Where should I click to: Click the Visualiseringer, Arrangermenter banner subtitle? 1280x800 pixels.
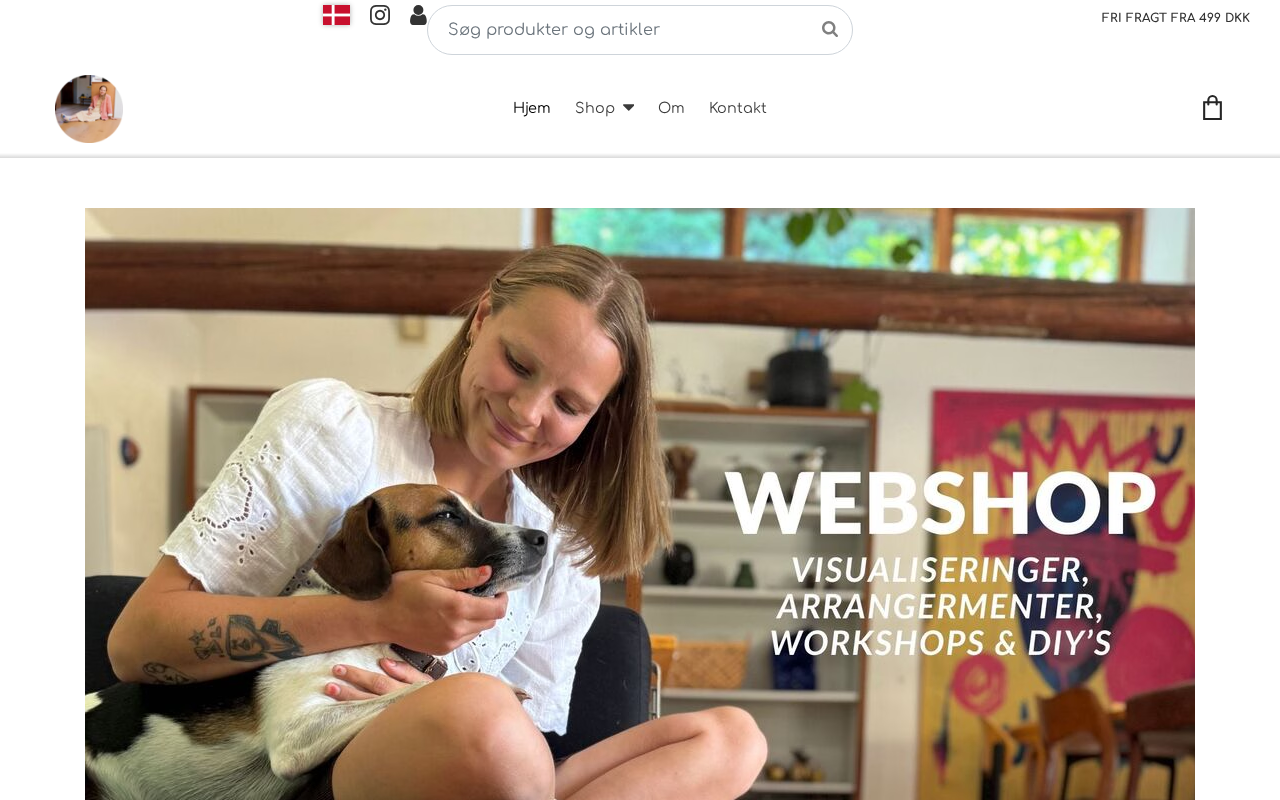click(941, 606)
